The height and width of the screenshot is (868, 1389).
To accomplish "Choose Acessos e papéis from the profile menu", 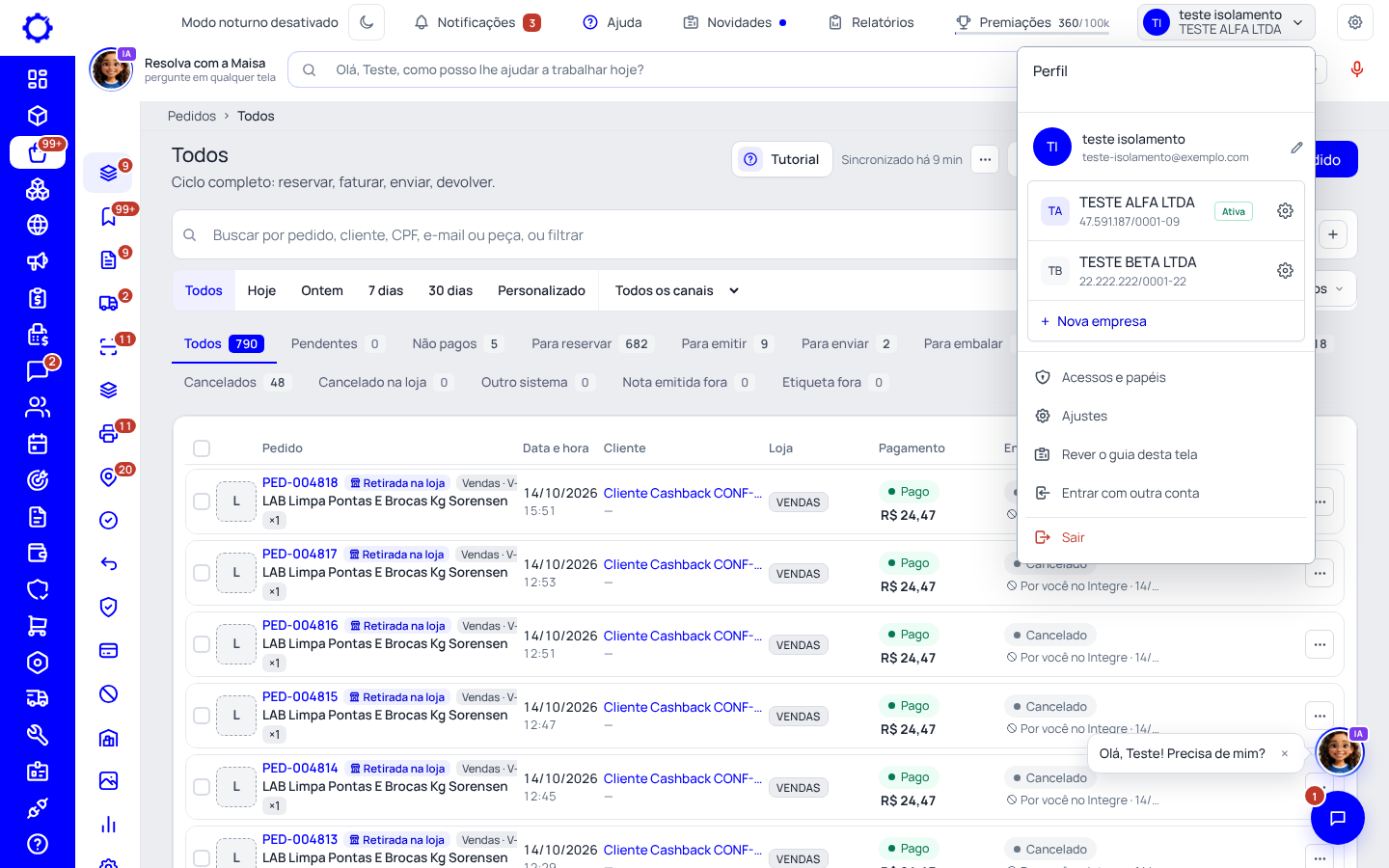I will 1166,377.
